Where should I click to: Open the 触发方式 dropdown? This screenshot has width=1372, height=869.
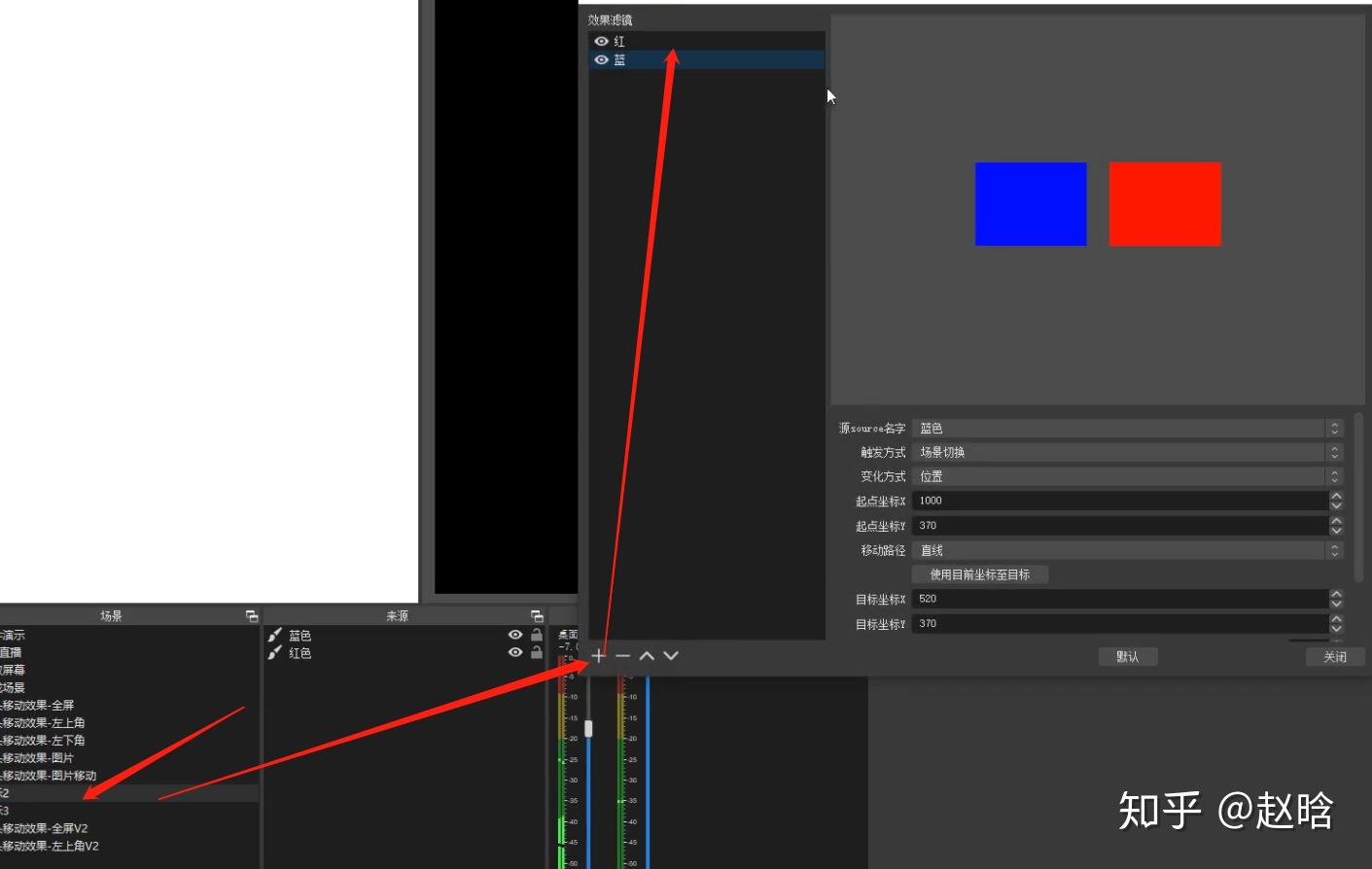[x=1128, y=452]
